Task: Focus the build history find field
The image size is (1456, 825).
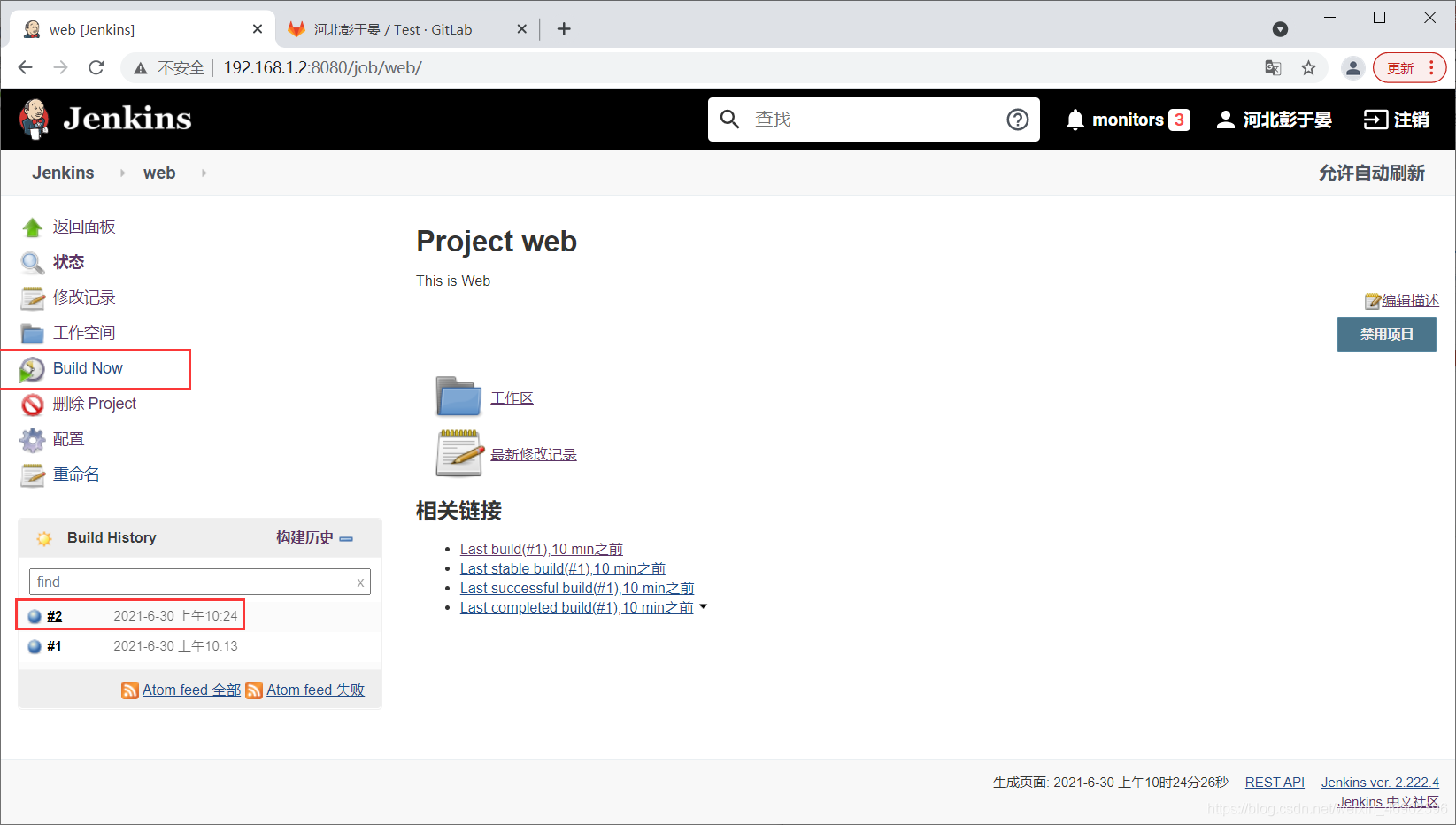Action: click(x=200, y=582)
